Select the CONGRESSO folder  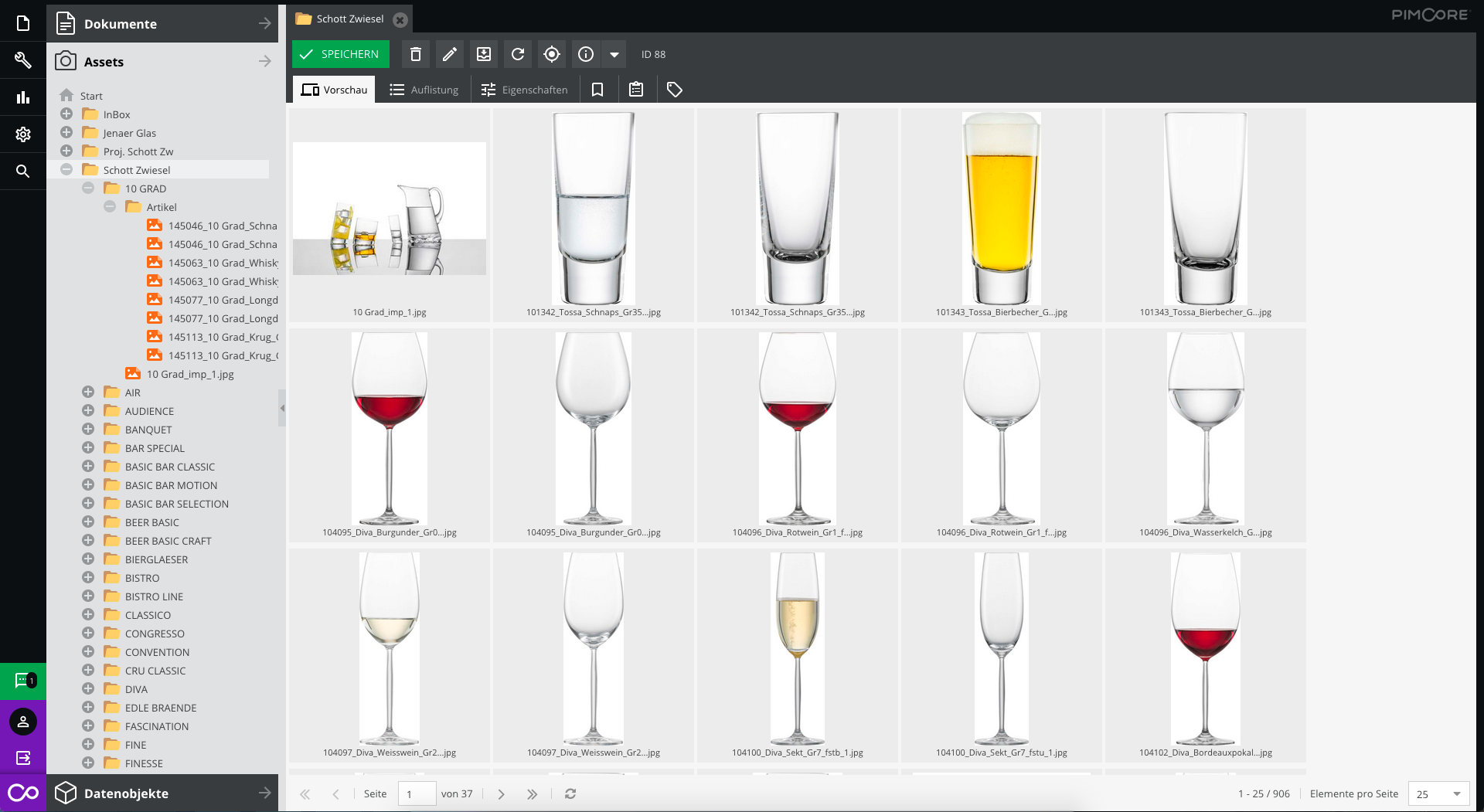point(155,634)
